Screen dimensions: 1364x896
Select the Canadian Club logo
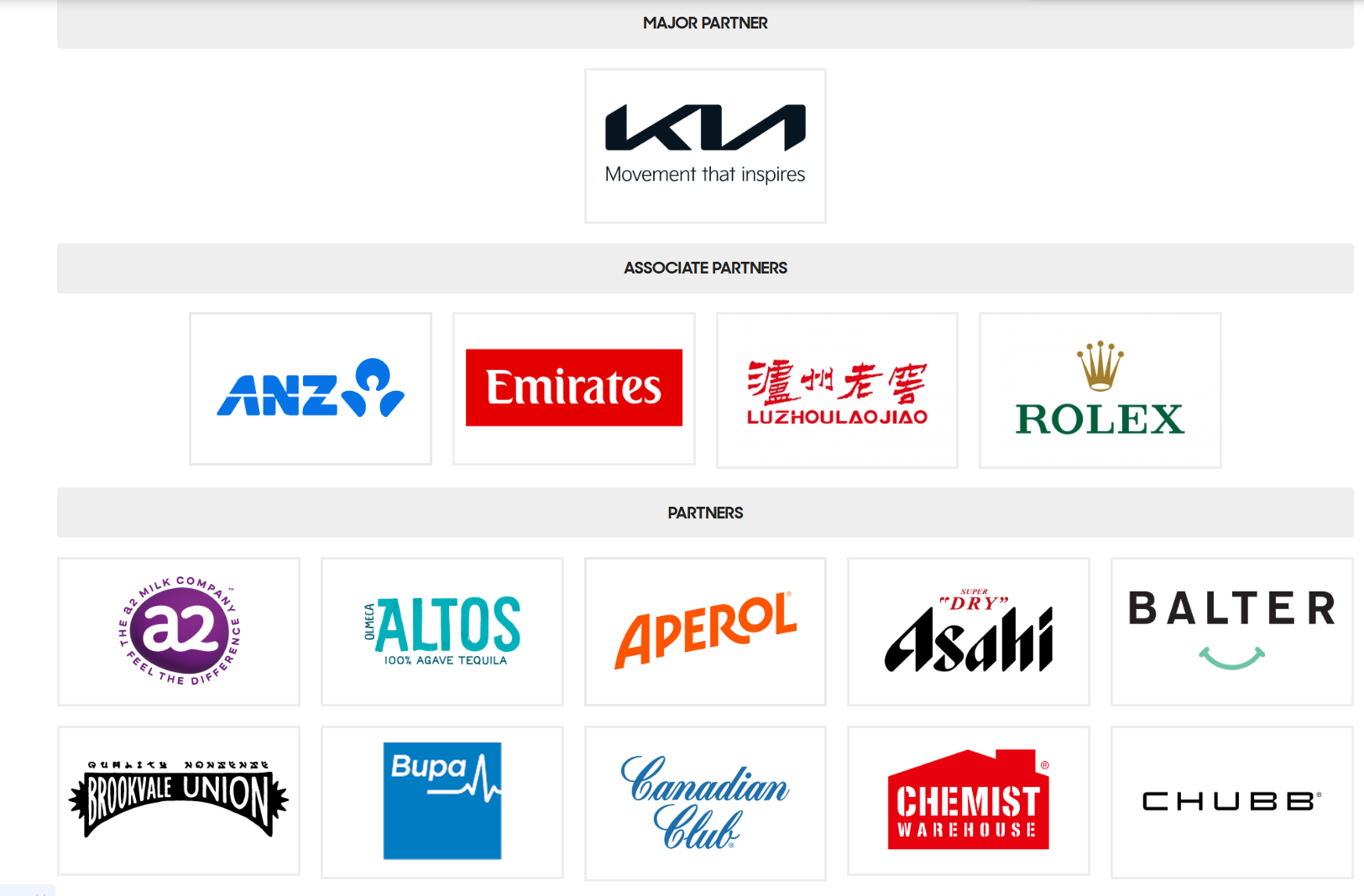click(x=705, y=804)
